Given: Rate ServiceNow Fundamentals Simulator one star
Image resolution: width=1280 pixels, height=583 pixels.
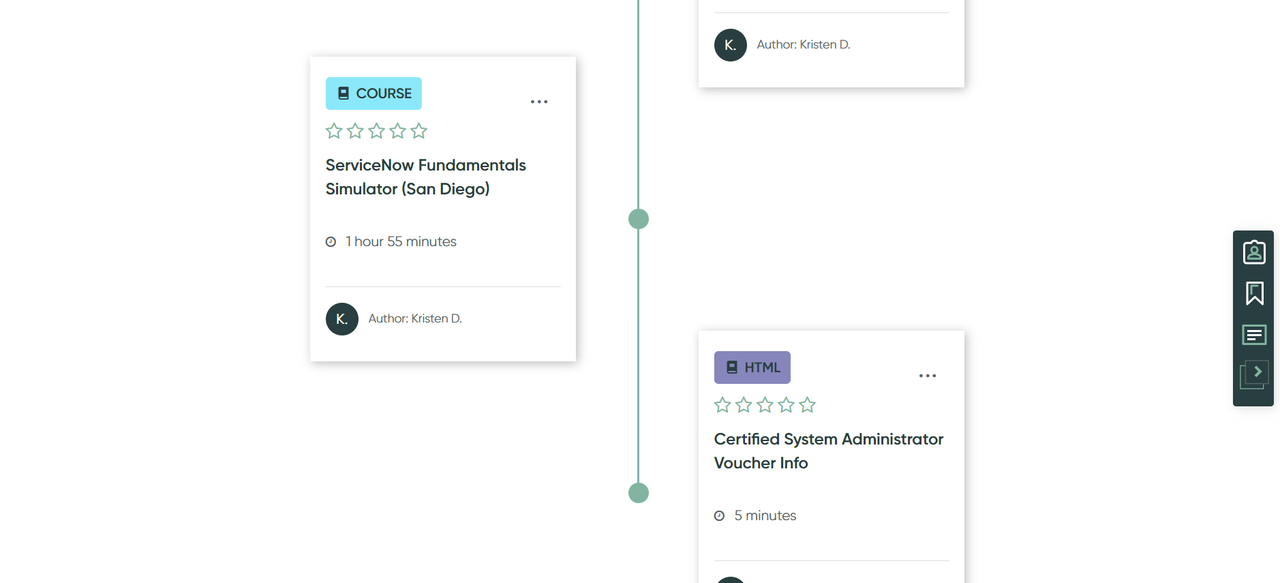Looking at the screenshot, I should 334,131.
